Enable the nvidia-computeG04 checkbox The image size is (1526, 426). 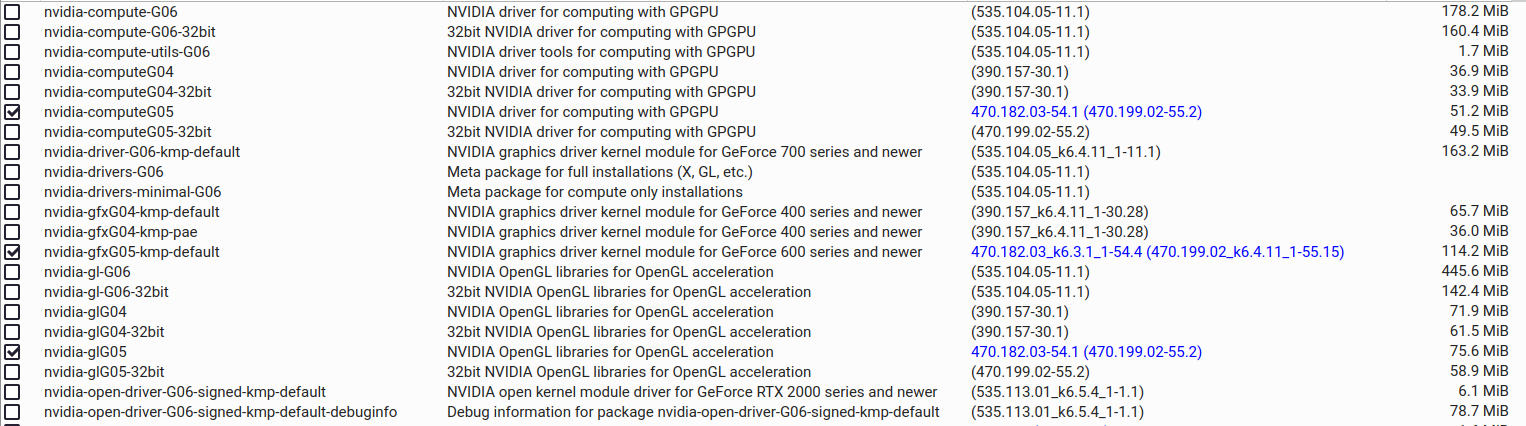12,71
